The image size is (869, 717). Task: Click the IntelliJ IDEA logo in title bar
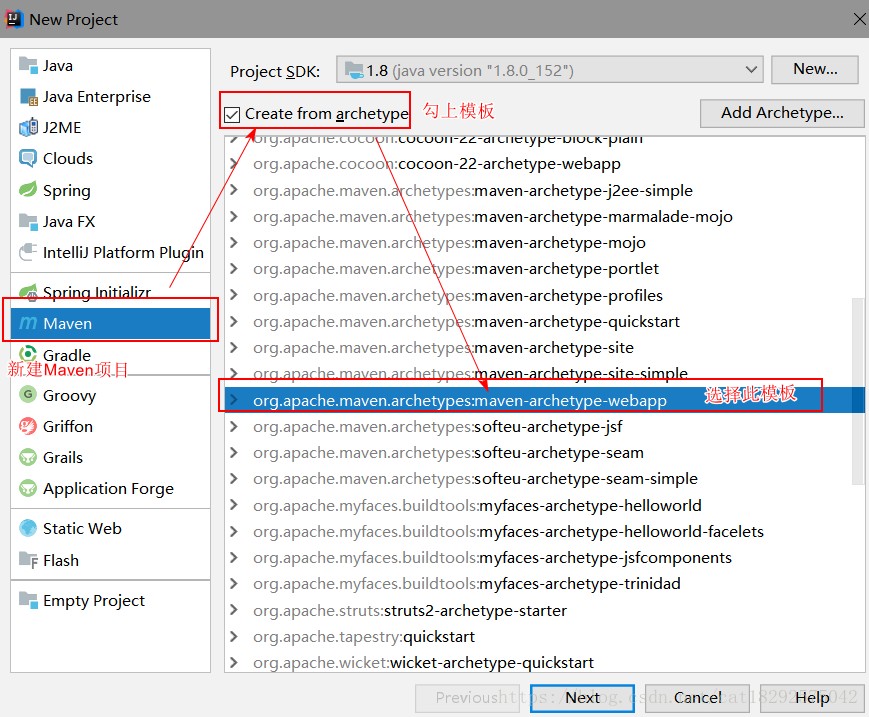(x=13, y=19)
